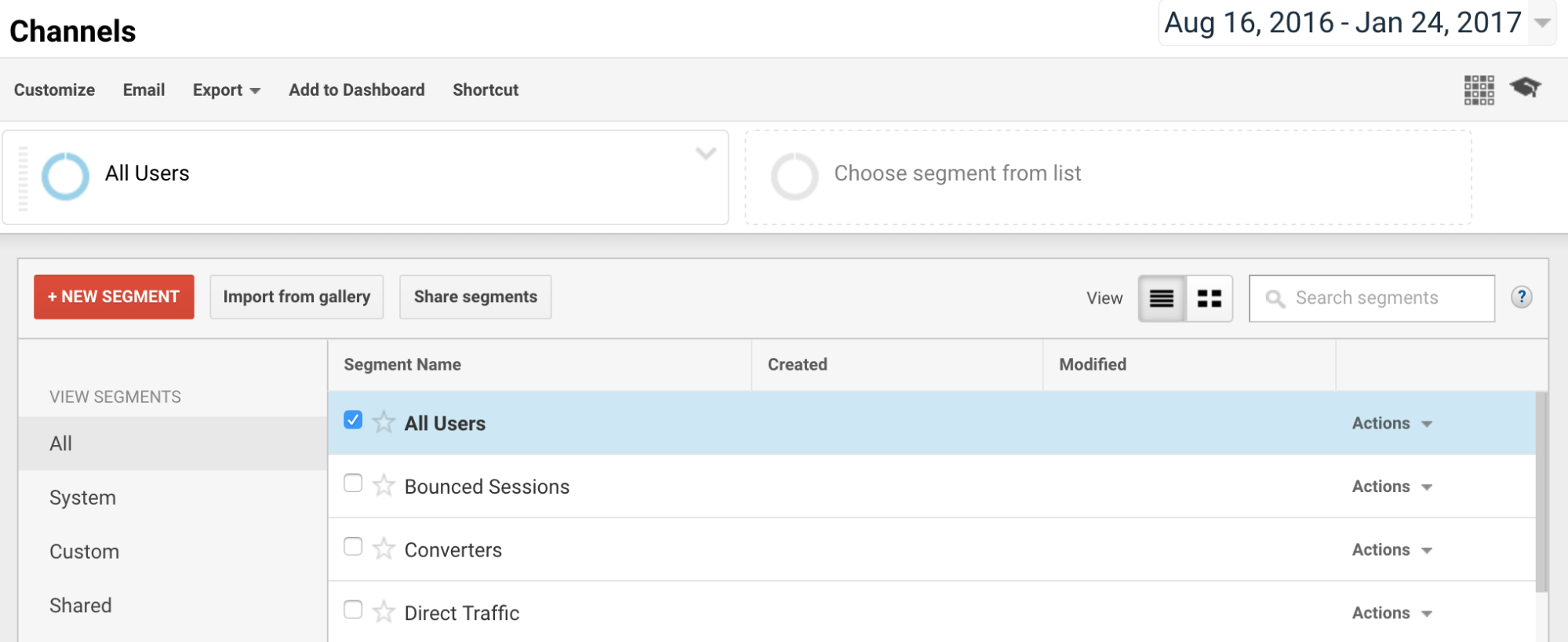This screenshot has width=1568, height=642.
Task: Click the graduation cap education icon
Action: [x=1526, y=87]
